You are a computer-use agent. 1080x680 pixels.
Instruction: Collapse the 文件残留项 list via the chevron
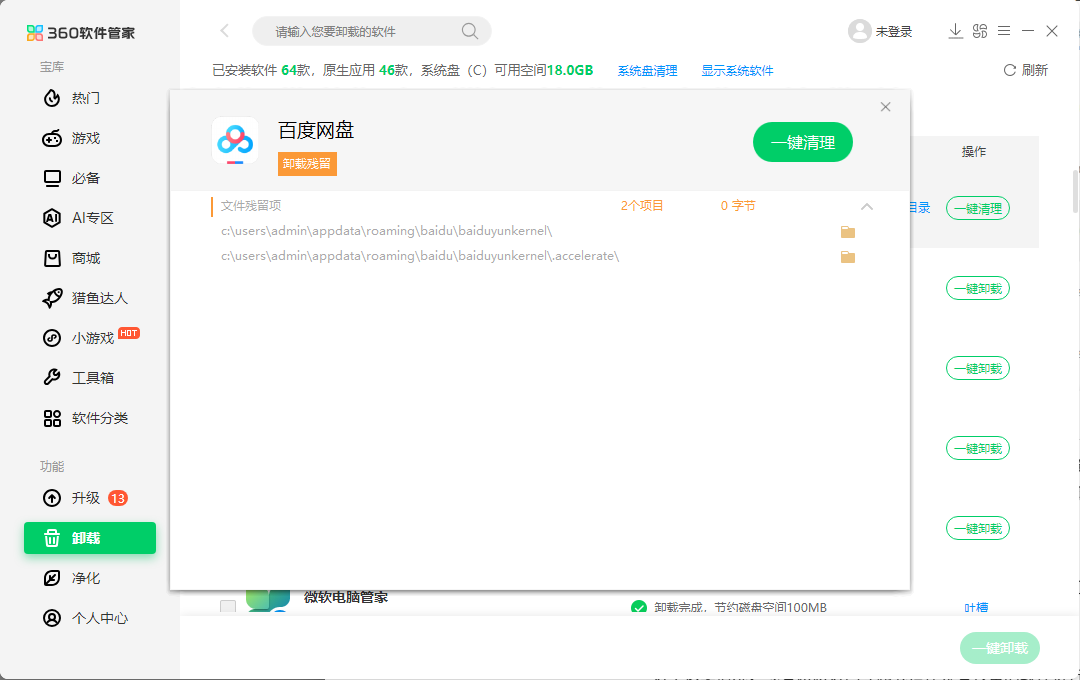click(x=867, y=207)
